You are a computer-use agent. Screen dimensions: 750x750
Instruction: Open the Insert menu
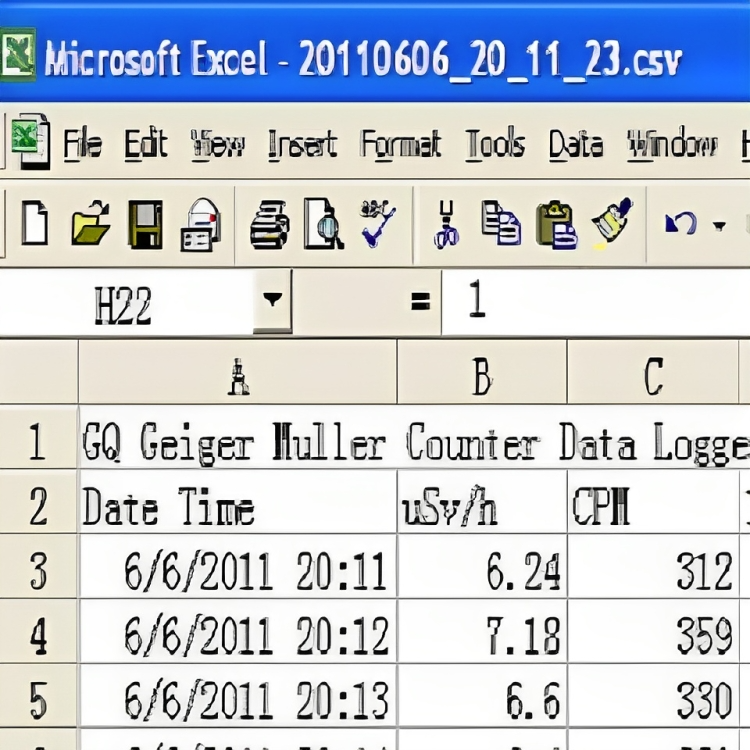click(x=303, y=144)
